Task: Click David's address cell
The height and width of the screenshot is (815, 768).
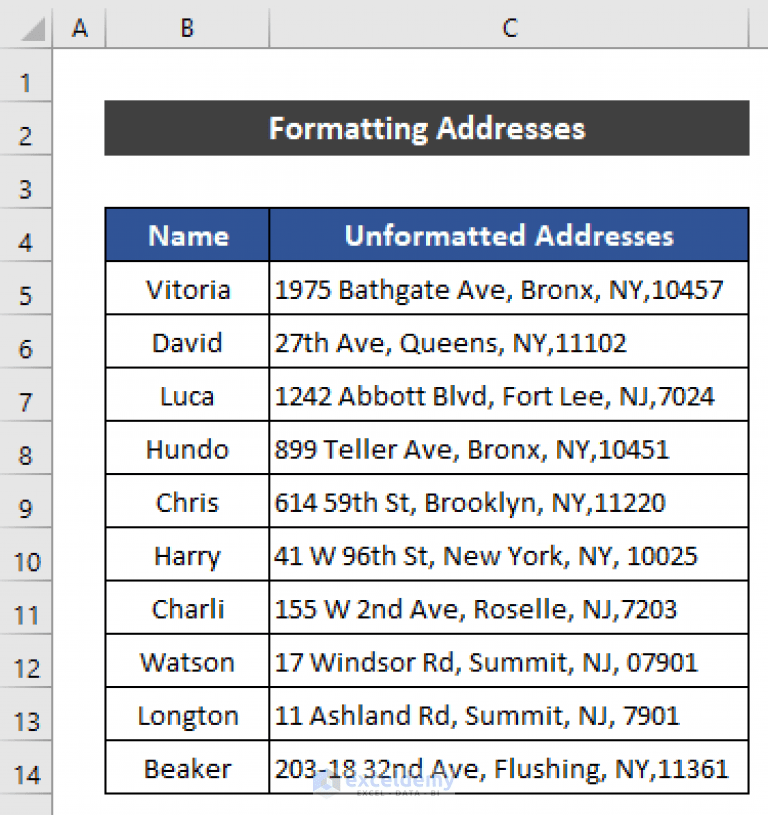Action: pos(450,342)
